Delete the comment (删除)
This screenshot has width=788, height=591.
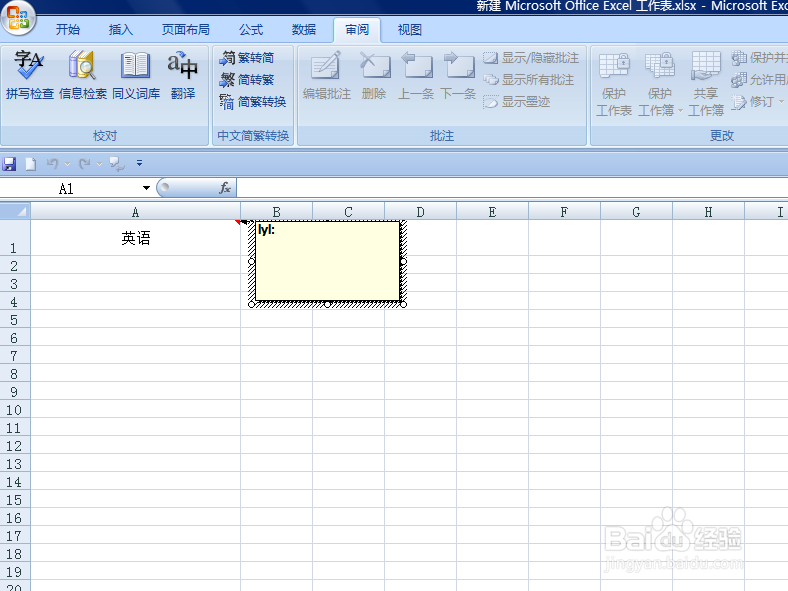pyautogui.click(x=374, y=74)
